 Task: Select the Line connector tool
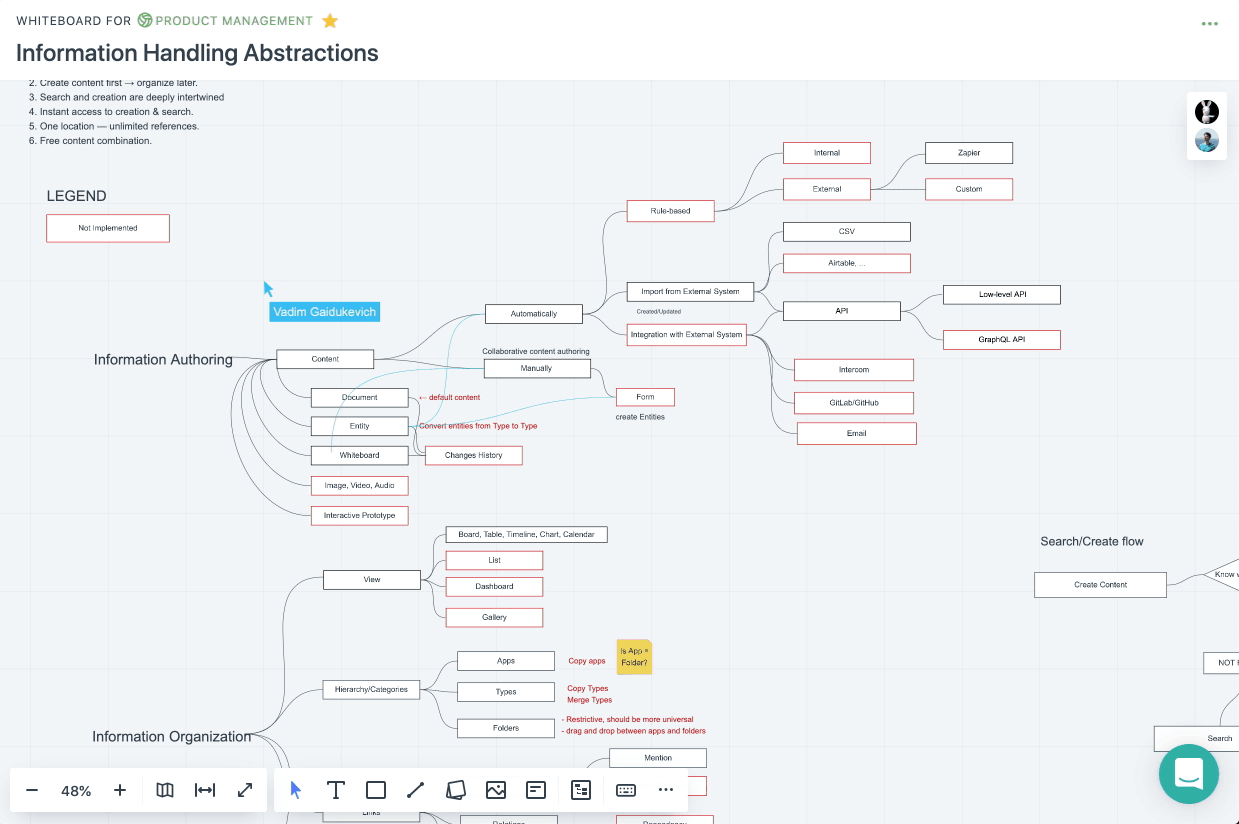[416, 790]
